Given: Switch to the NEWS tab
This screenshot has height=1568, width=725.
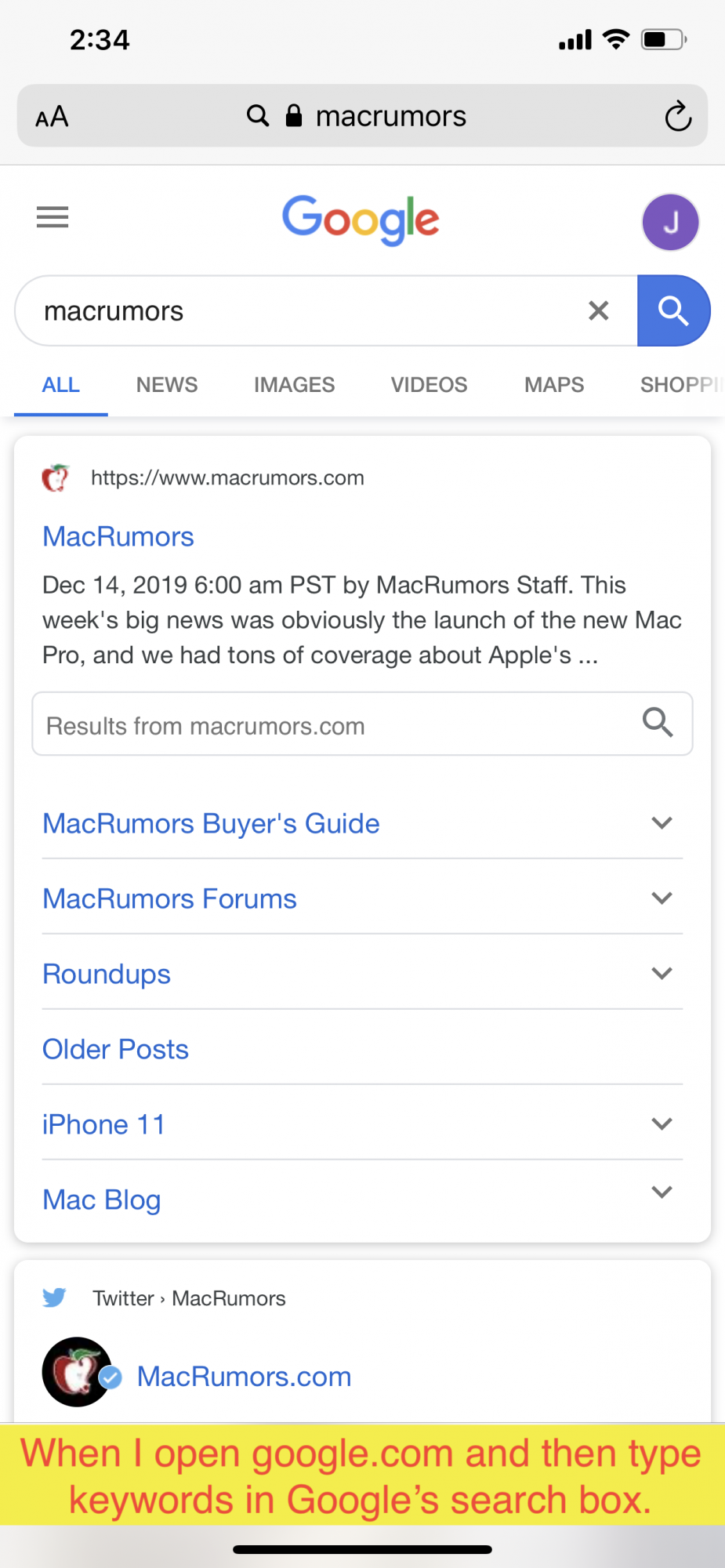Looking at the screenshot, I should 167,384.
